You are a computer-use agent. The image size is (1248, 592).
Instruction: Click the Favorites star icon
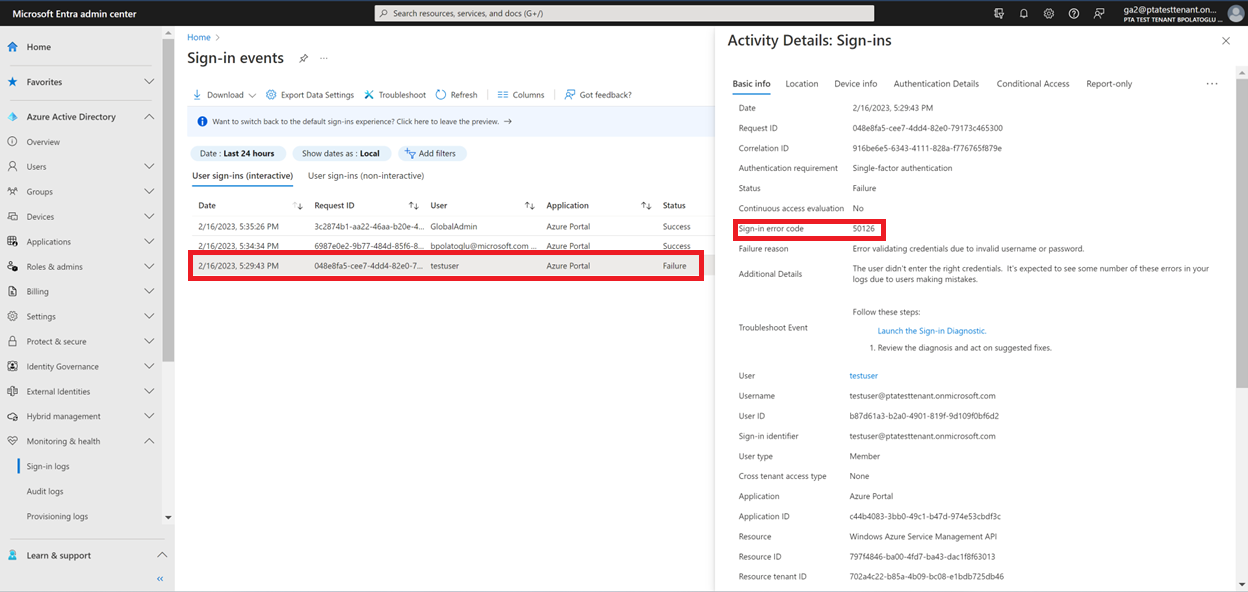(x=13, y=82)
